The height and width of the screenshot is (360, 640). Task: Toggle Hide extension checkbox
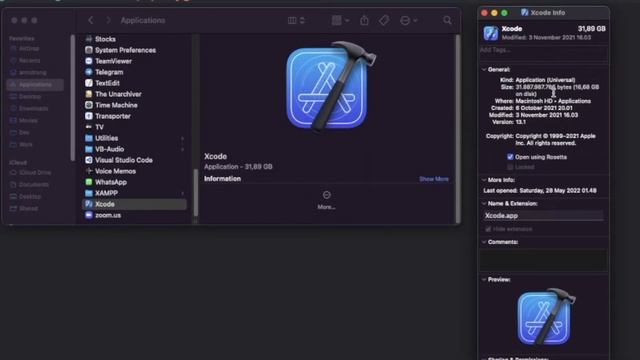(x=488, y=229)
